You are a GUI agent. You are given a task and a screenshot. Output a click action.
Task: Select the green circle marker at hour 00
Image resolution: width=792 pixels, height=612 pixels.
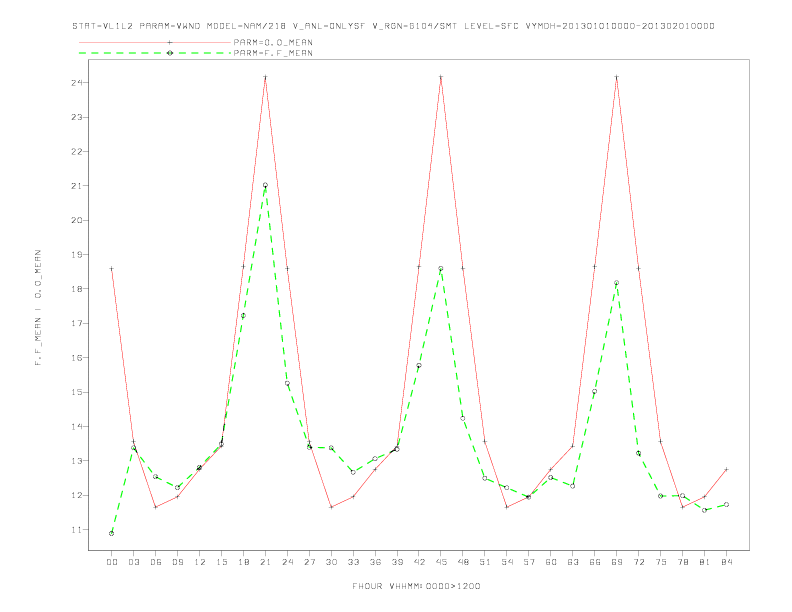(x=112, y=533)
